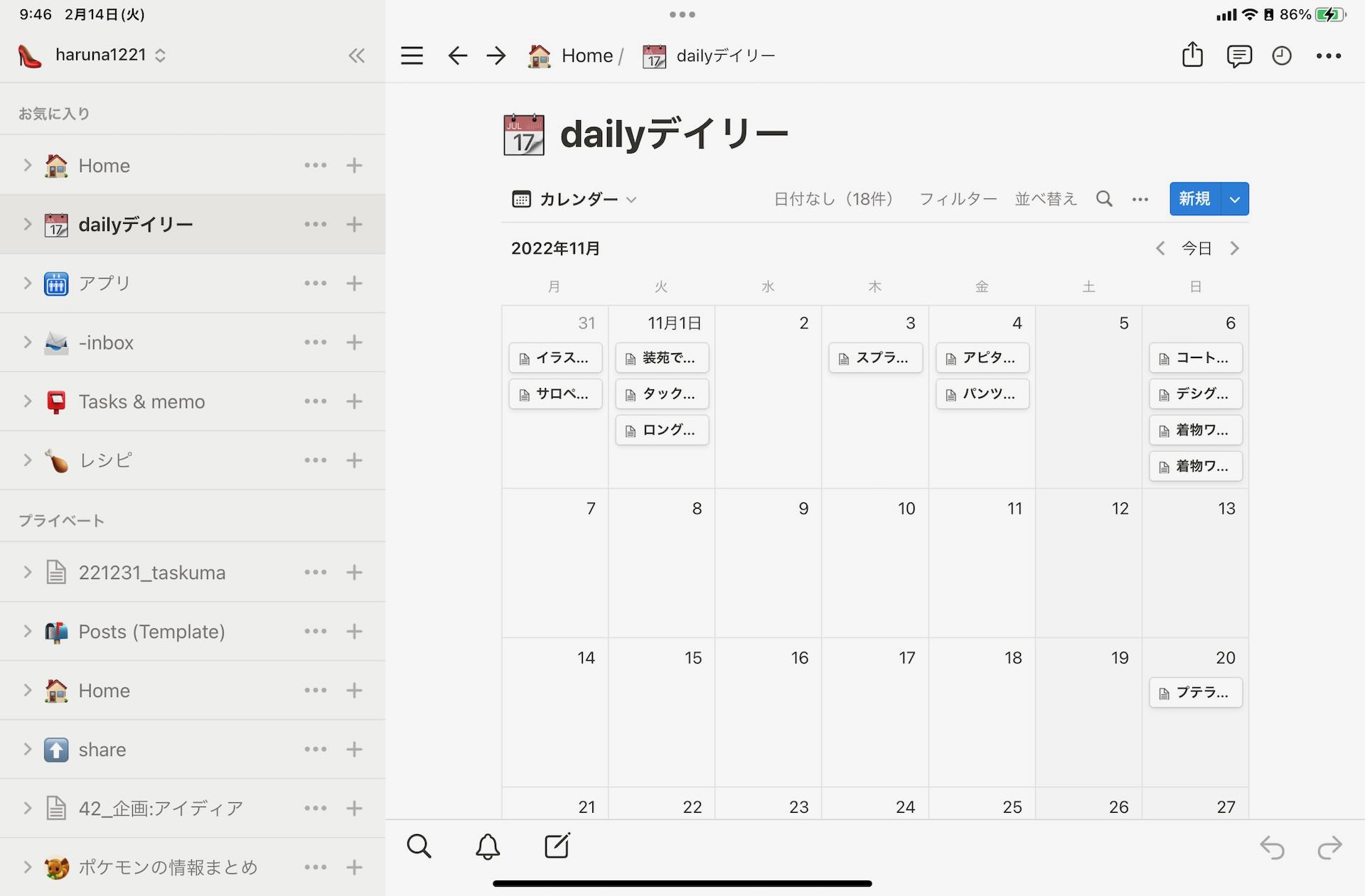
Task: Collapse the sidebar with double-chevron icon
Action: 356,55
